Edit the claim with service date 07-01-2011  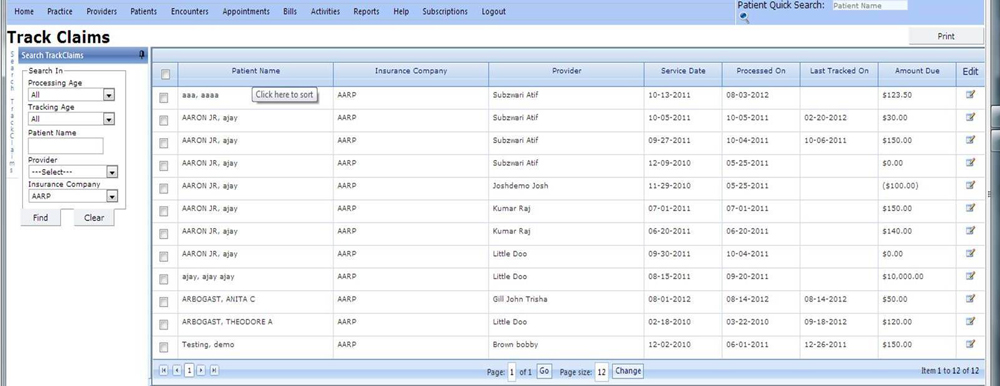(971, 207)
